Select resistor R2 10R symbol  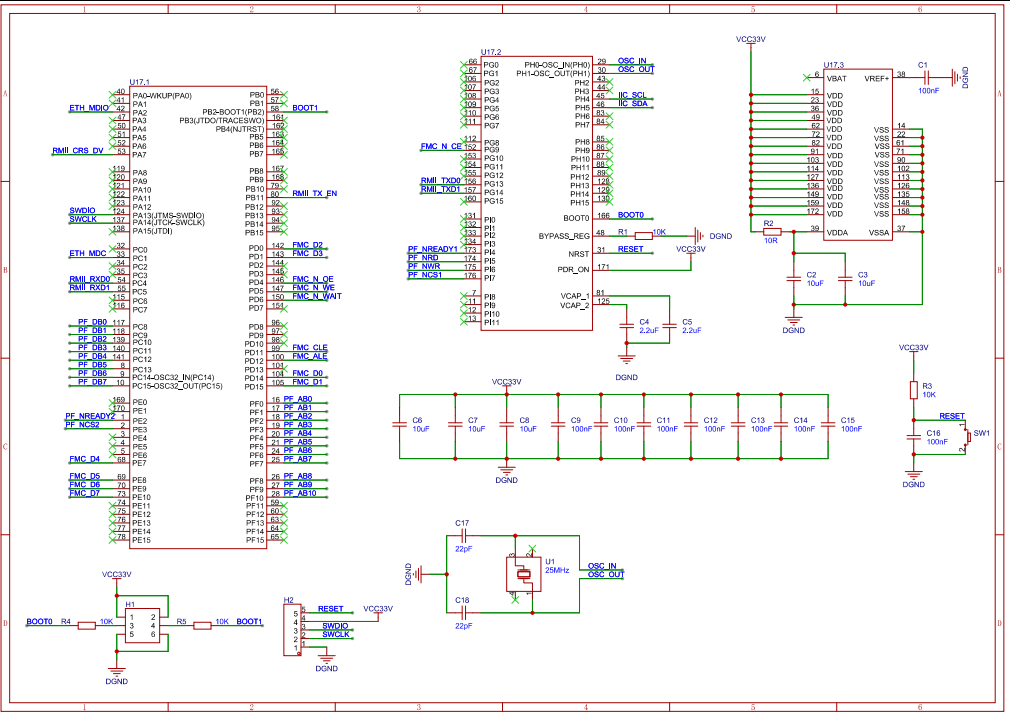pyautogui.click(x=770, y=230)
